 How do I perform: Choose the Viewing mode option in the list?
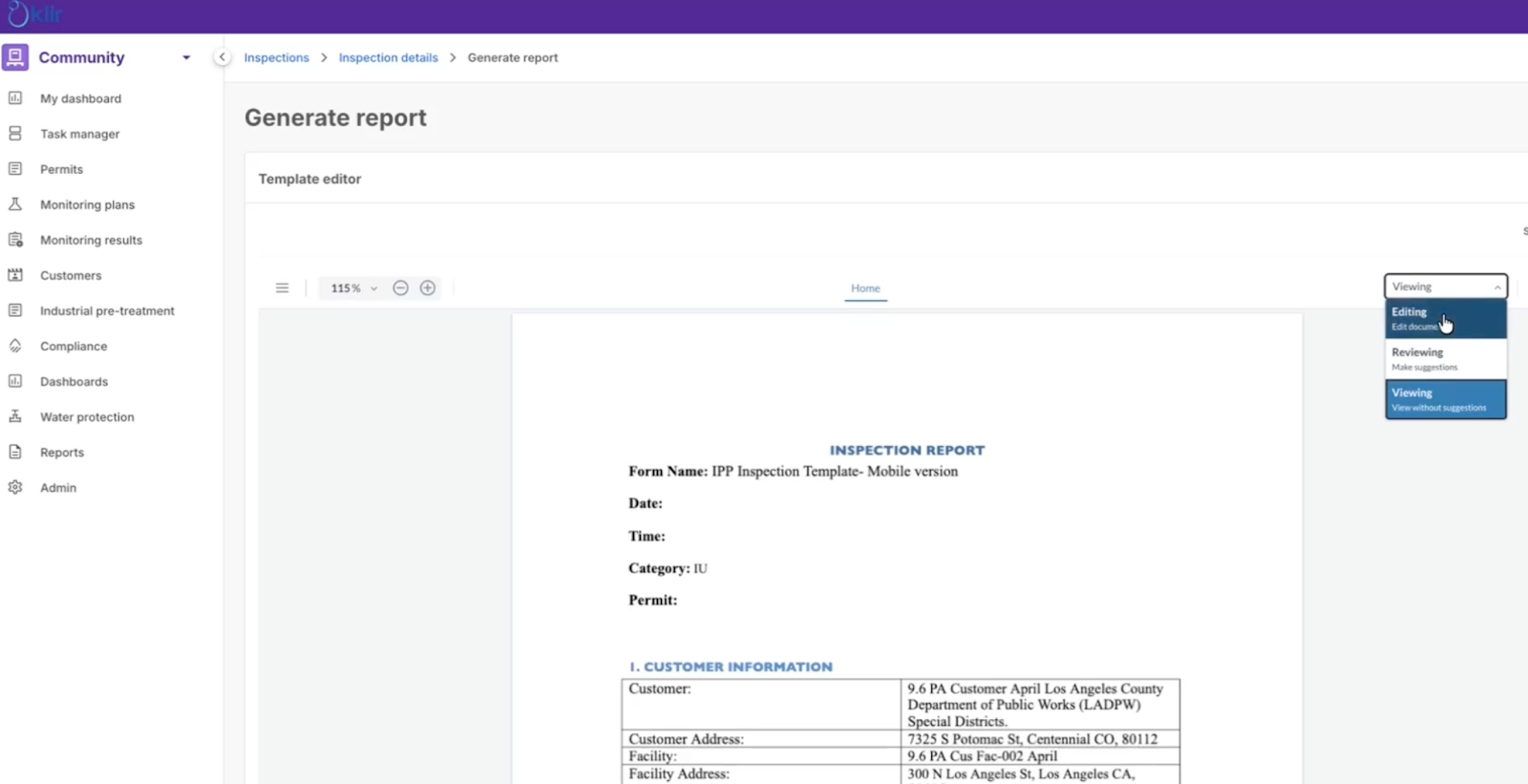click(x=1445, y=399)
